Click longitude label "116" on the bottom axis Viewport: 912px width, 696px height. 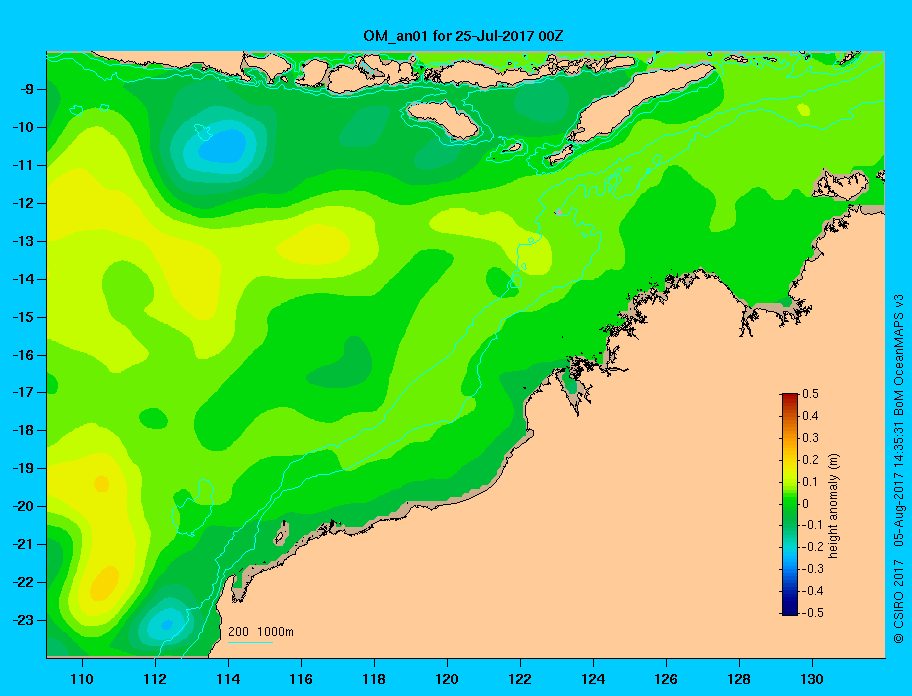coord(301,679)
